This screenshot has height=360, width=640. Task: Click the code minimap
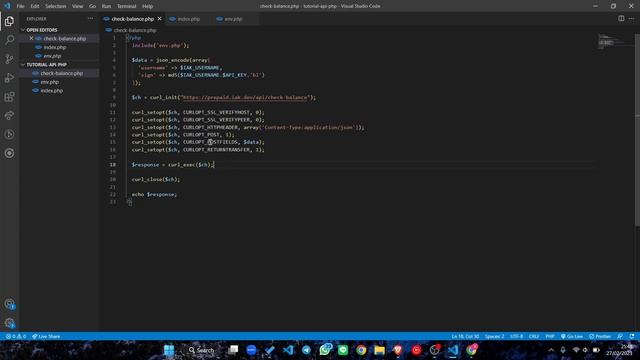point(616,41)
